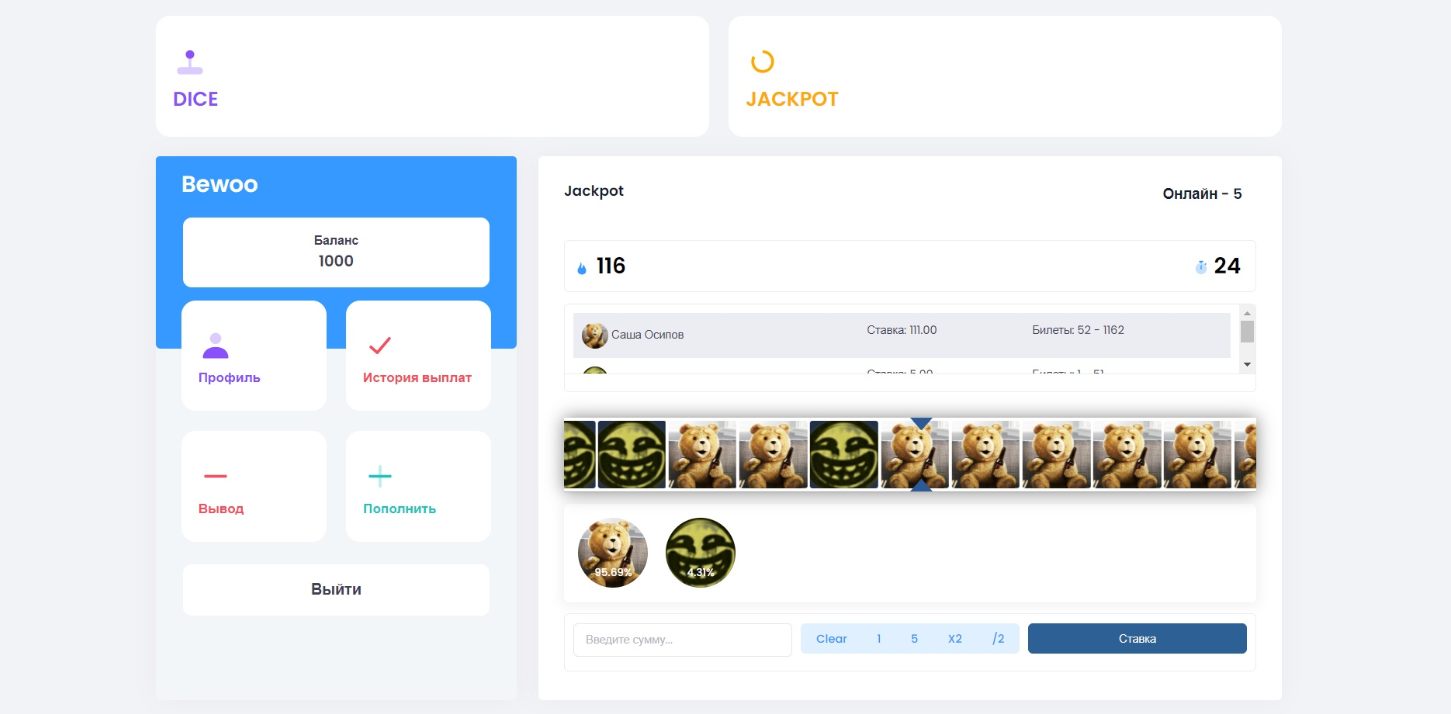The width and height of the screenshot is (1451, 714).
Task: Click the bet list scrollbar down arrow
Action: pos(1247,365)
